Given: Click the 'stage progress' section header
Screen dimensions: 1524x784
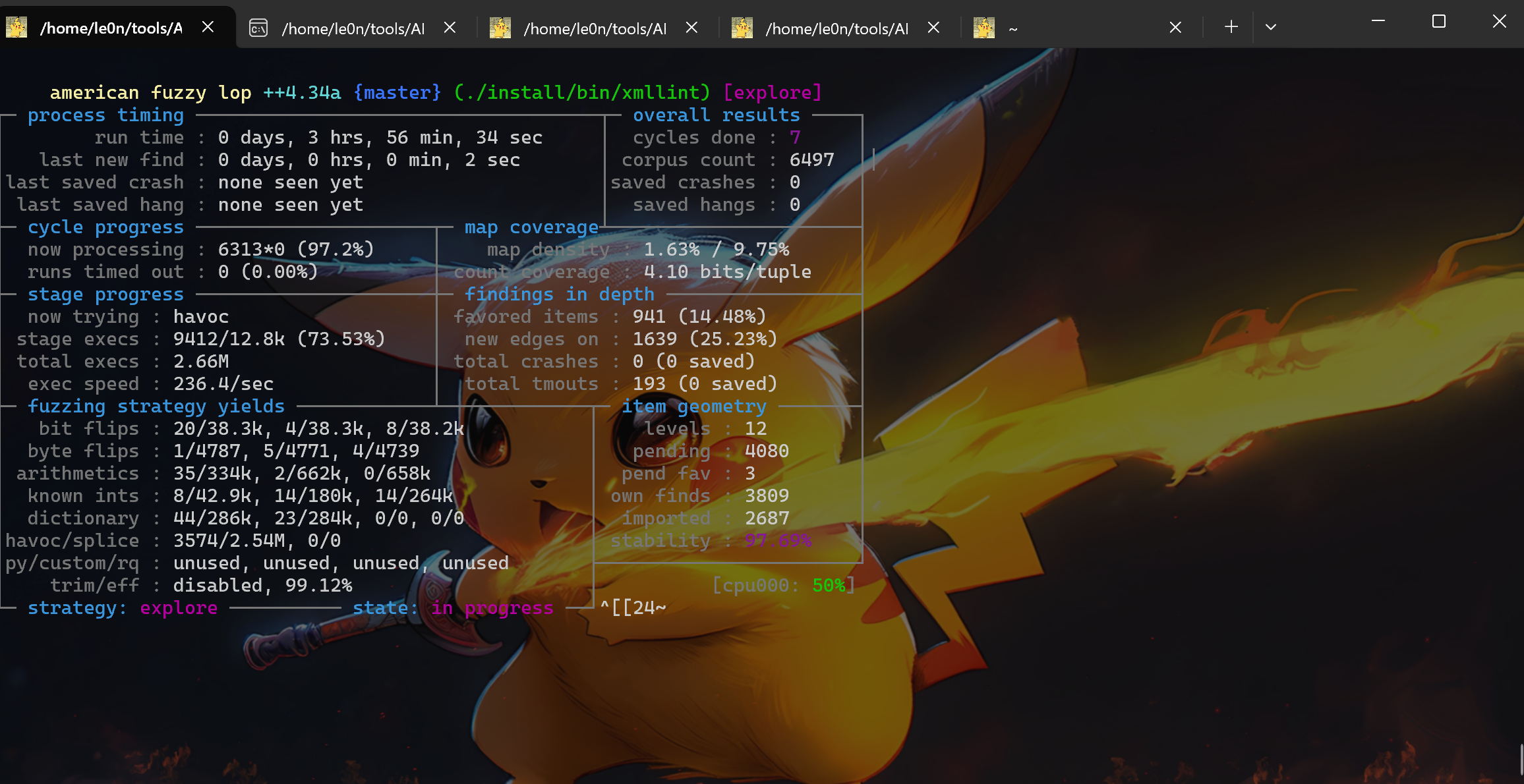Looking at the screenshot, I should [x=106, y=294].
